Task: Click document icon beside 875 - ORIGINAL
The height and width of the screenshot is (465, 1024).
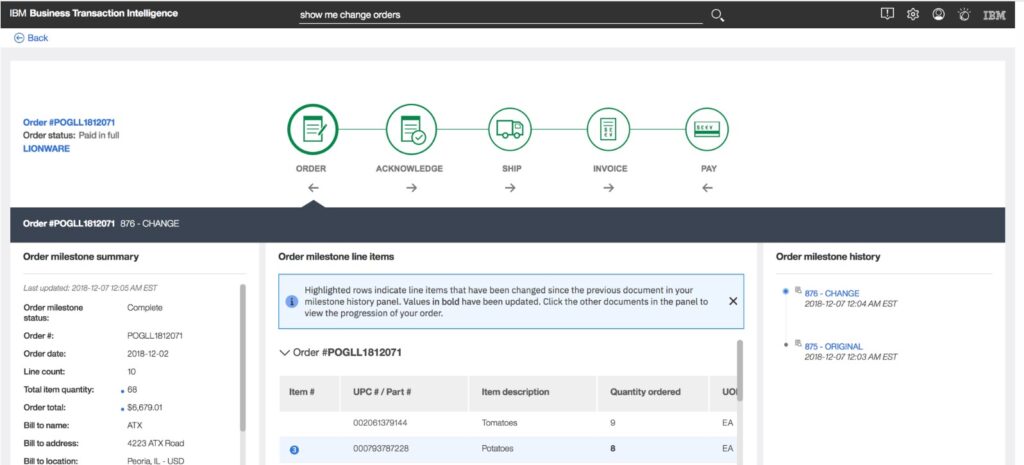Action: [798, 343]
